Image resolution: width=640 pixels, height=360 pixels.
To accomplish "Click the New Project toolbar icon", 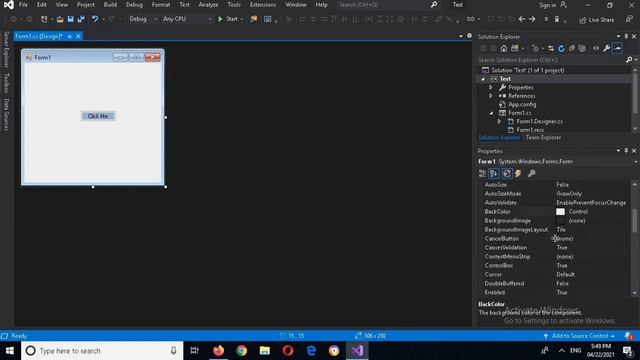I will click(x=44, y=19).
